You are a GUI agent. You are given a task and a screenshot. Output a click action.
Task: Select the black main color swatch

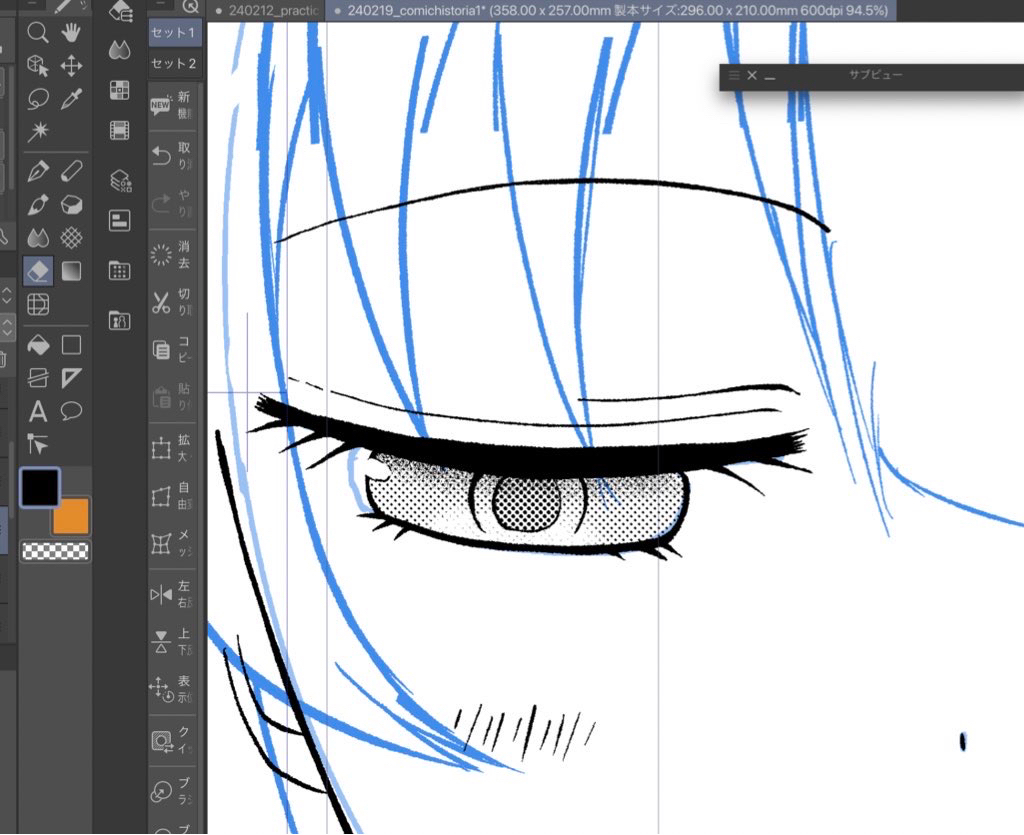tap(40, 488)
